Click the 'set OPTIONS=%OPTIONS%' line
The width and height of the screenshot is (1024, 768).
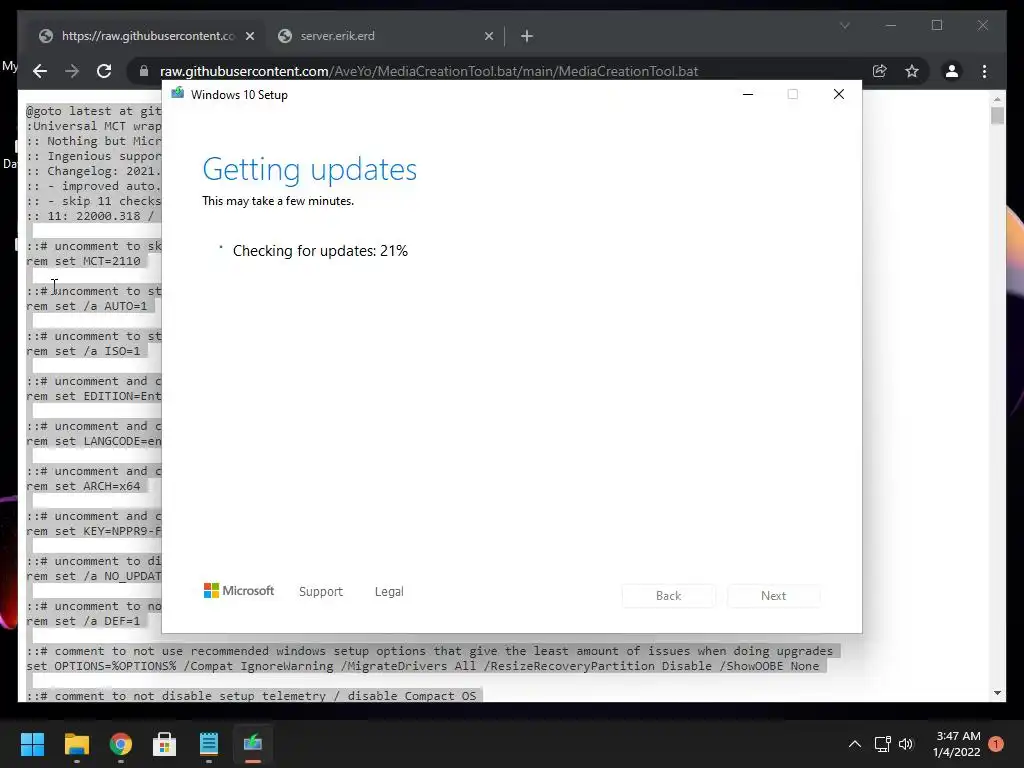point(423,666)
